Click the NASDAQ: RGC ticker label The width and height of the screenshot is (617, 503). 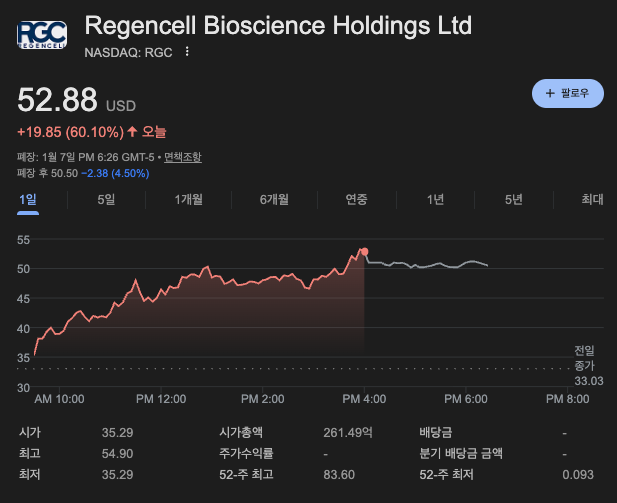coord(128,52)
